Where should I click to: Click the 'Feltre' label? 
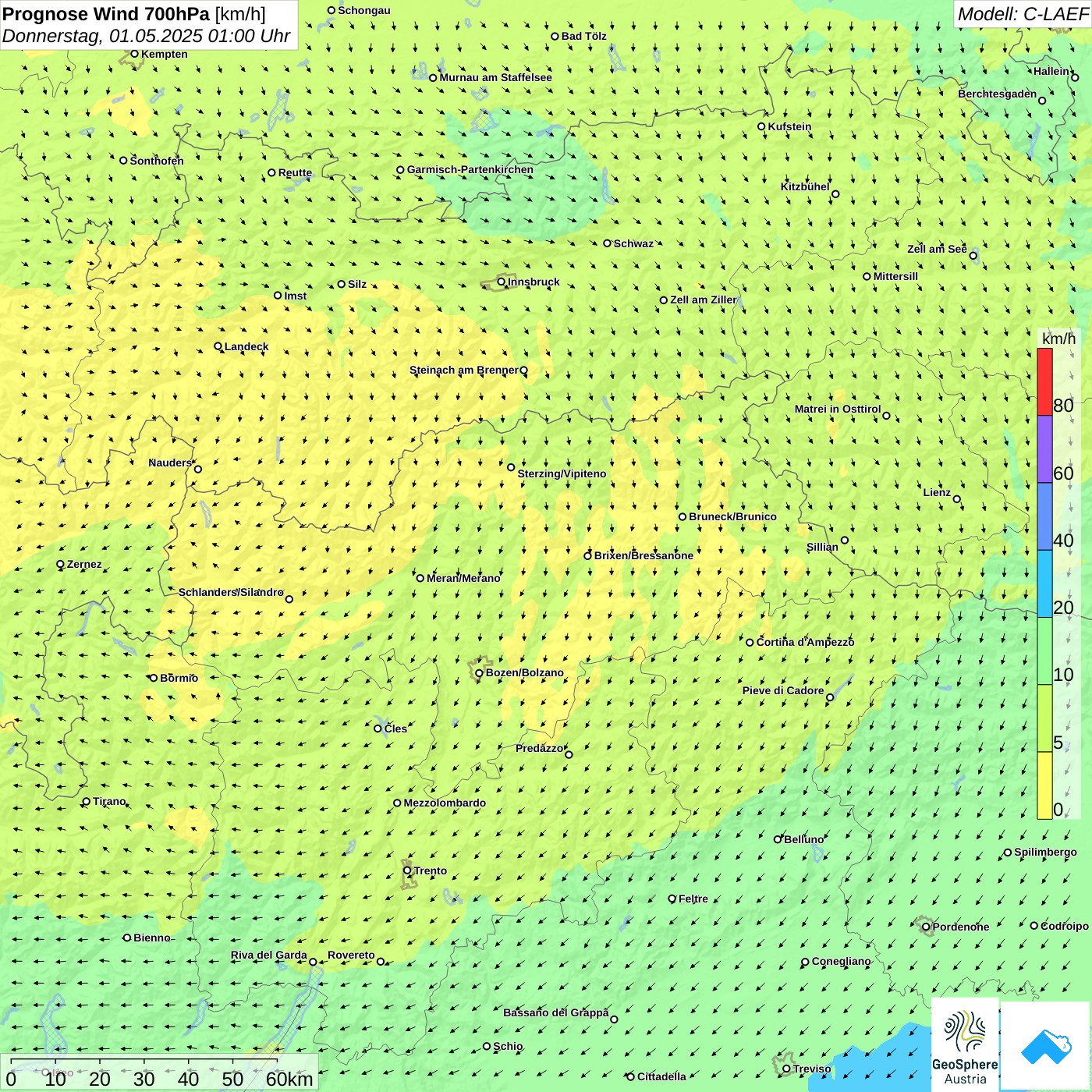click(693, 899)
